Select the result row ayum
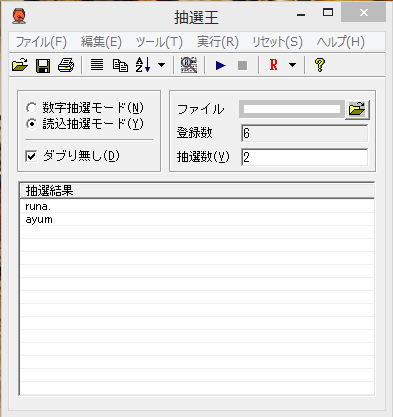Image resolution: width=393 pixels, height=417 pixels. [x=197, y=220]
